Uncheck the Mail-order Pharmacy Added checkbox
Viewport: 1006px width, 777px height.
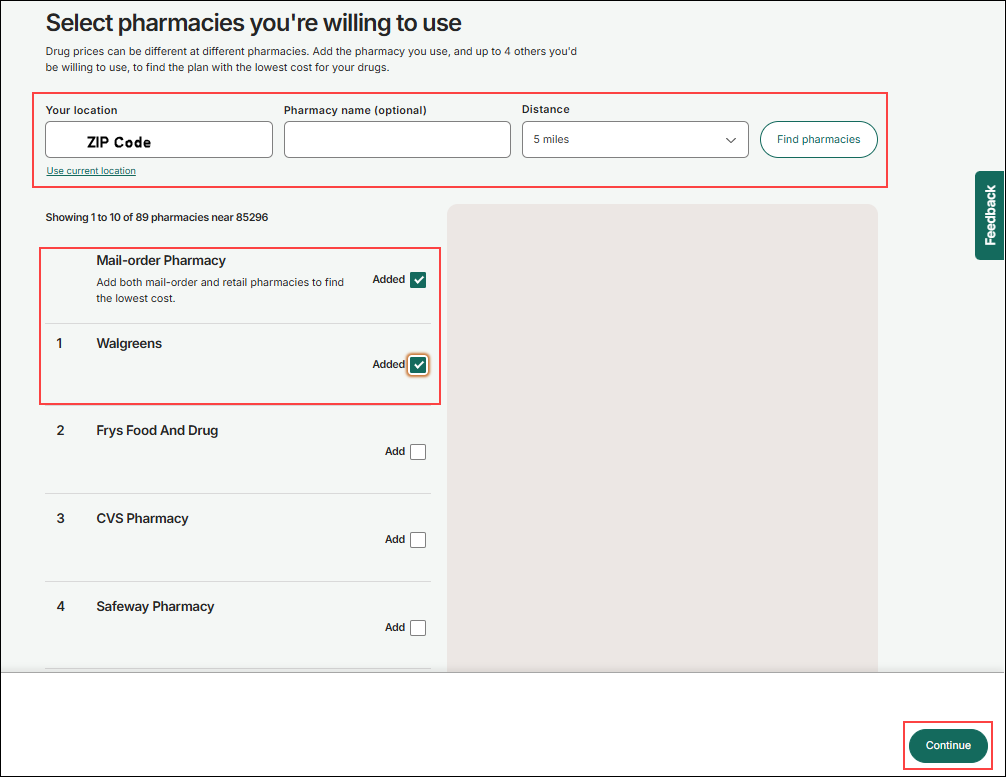pyautogui.click(x=418, y=280)
